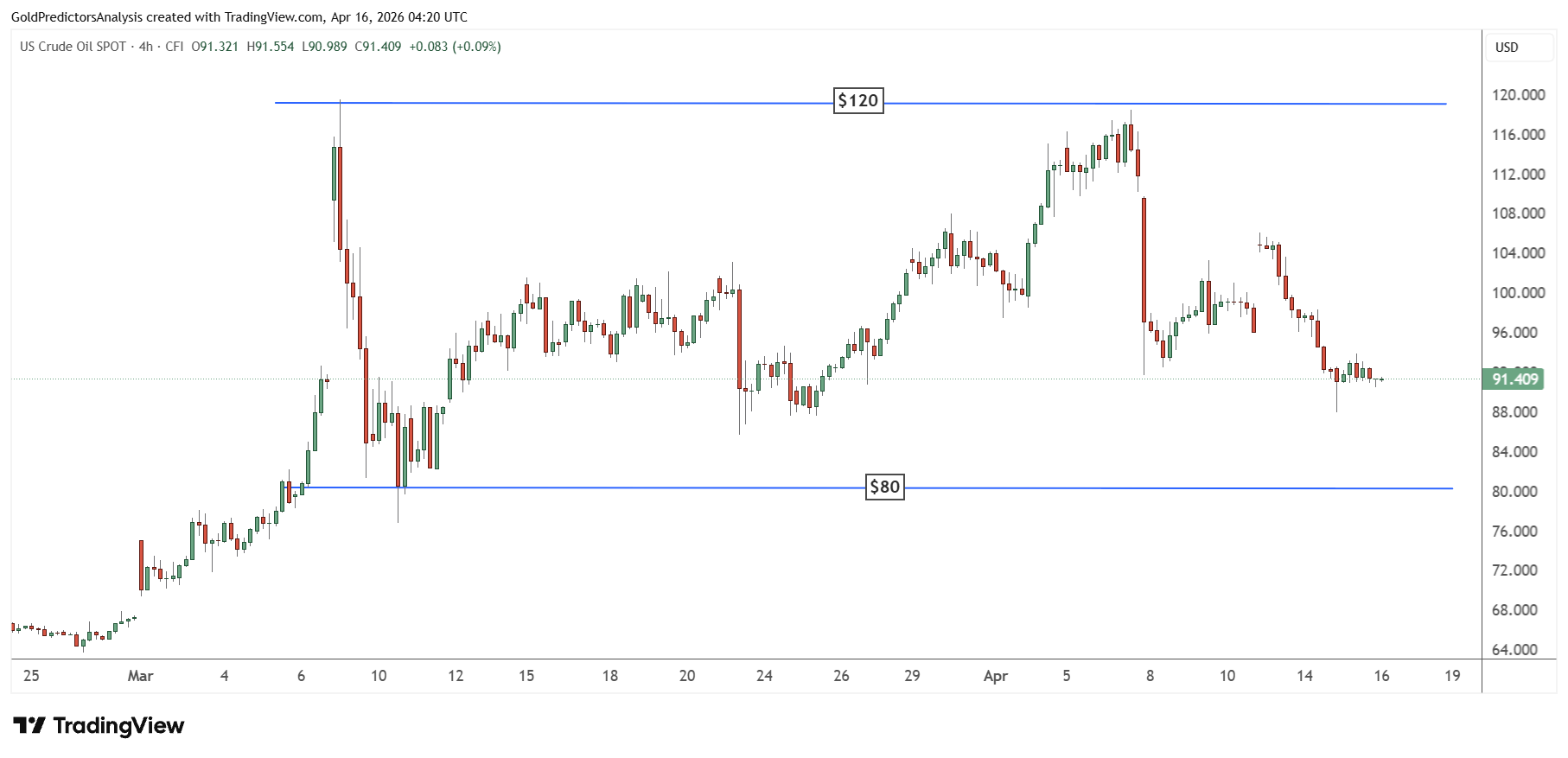Click the L90.989 low value in header
This screenshot has height=758, width=1568.
click(324, 47)
